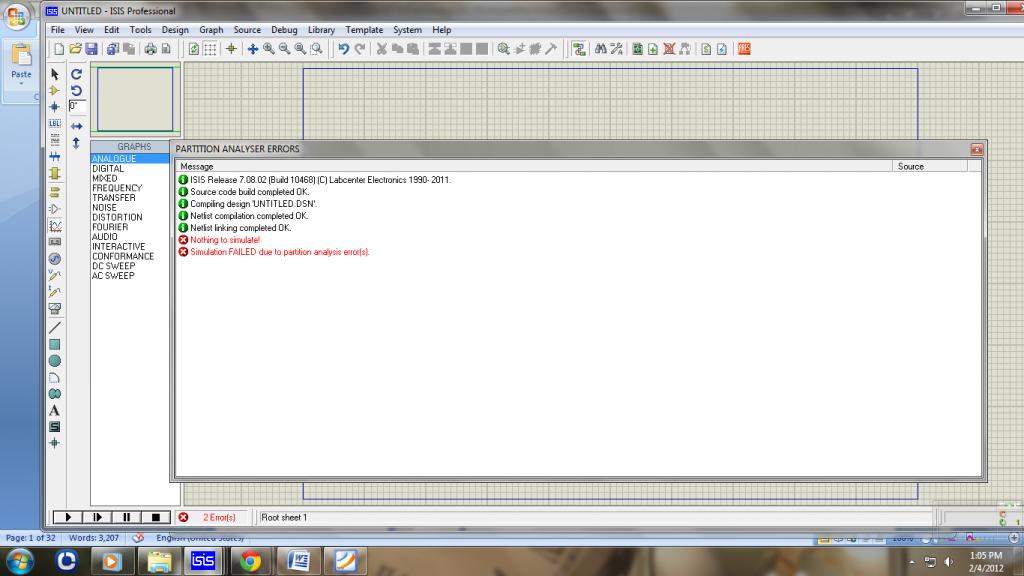
Task: Click the Rotate Clockwise icon
Action: point(76,74)
